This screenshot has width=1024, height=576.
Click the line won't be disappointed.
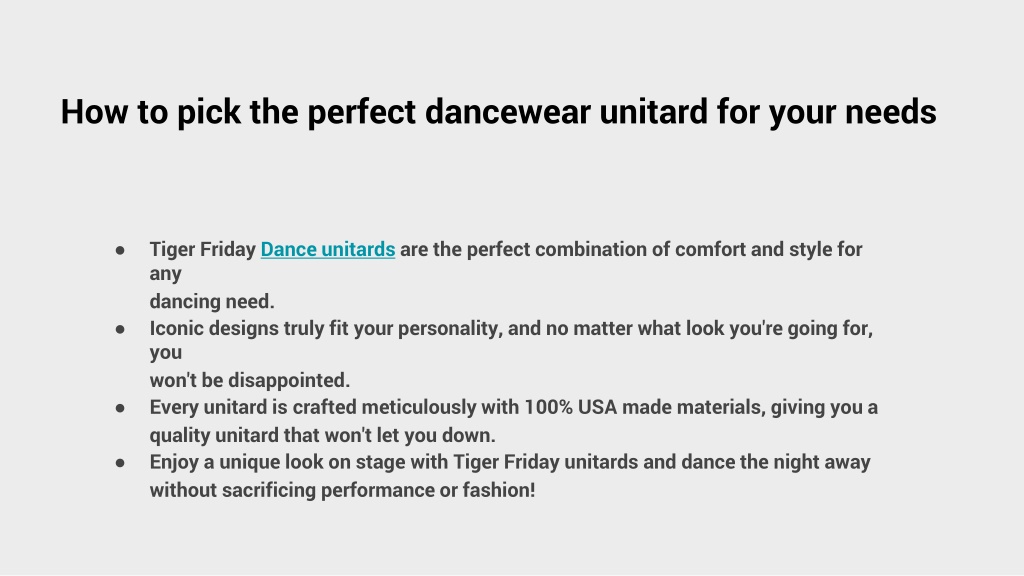click(249, 380)
